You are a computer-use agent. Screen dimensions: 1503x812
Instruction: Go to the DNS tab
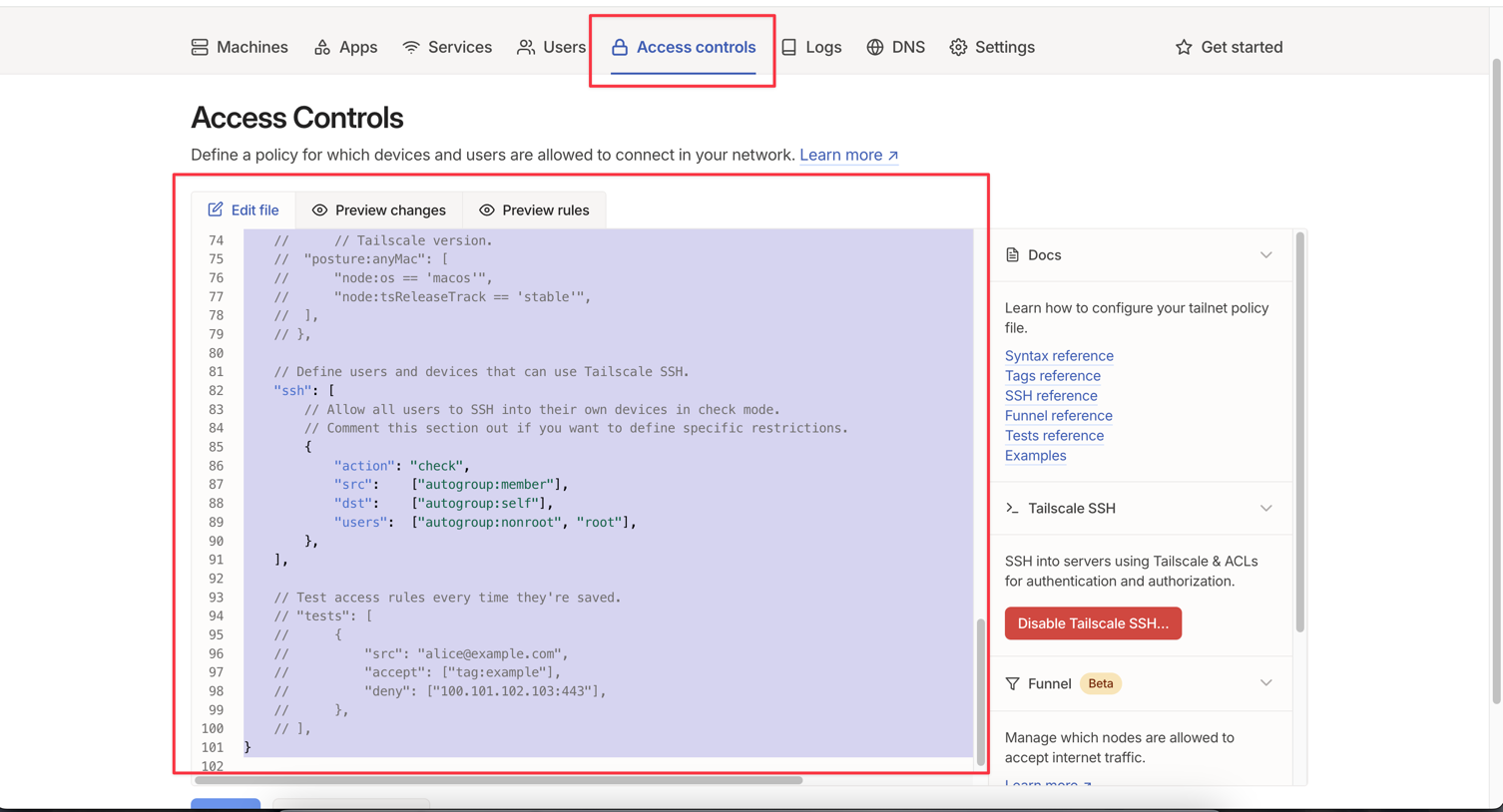[x=895, y=47]
